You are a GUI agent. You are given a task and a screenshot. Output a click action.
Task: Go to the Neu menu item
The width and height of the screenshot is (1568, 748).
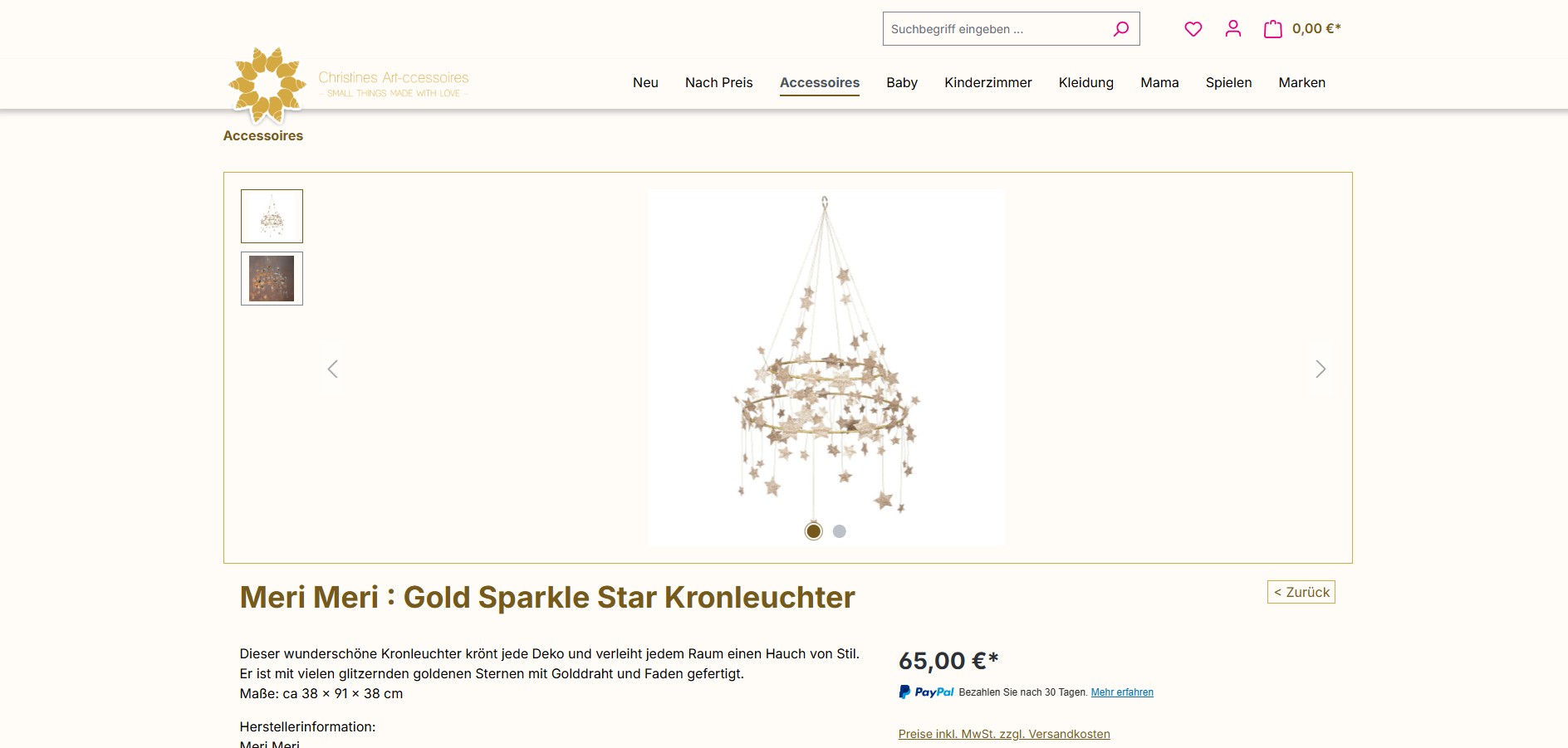tap(645, 83)
